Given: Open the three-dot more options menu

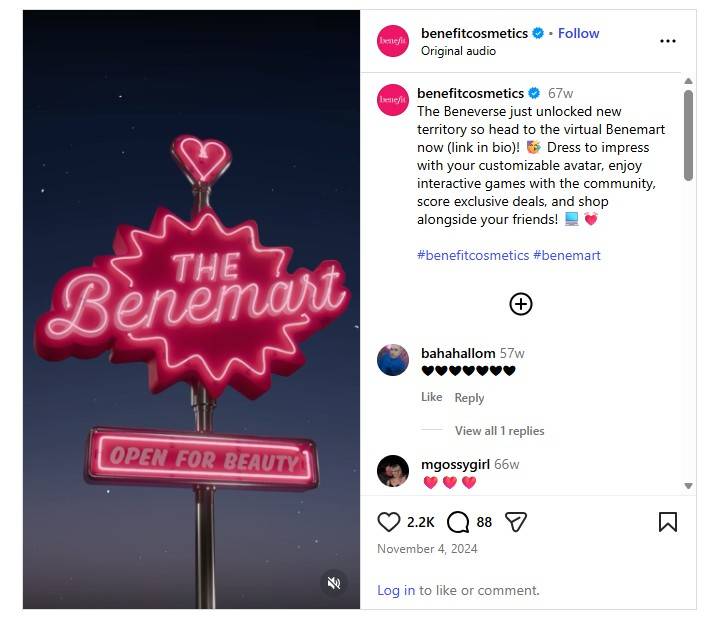Looking at the screenshot, I should click(x=668, y=41).
